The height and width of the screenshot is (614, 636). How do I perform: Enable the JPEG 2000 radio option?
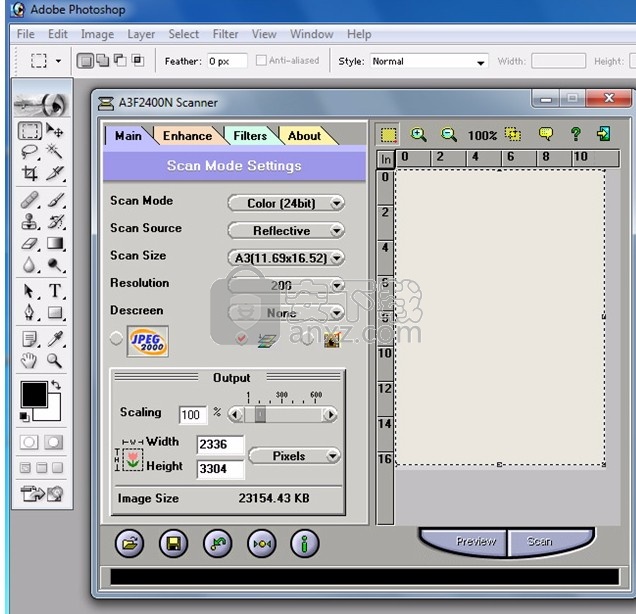(x=116, y=338)
